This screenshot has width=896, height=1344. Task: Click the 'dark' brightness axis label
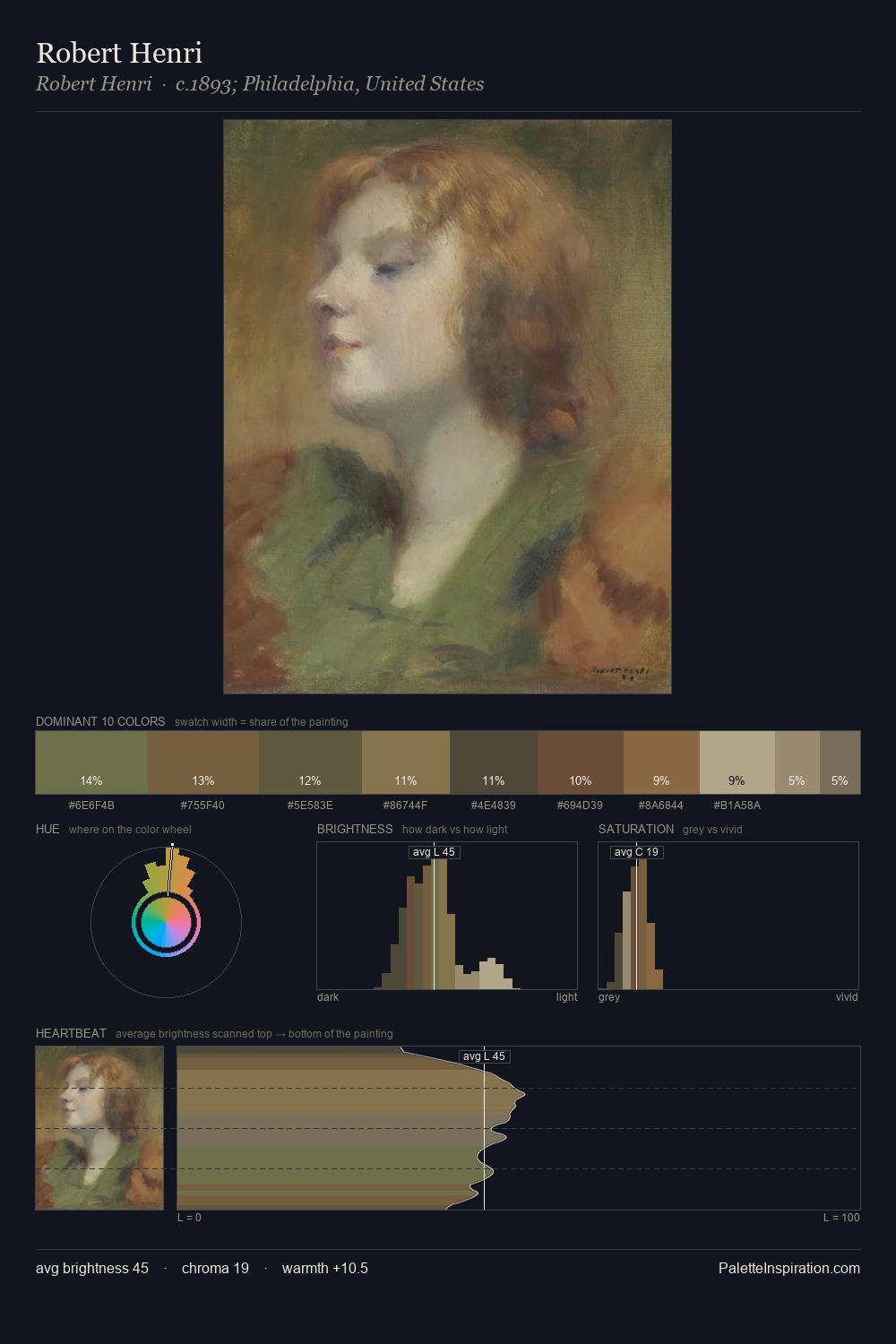pos(328,997)
